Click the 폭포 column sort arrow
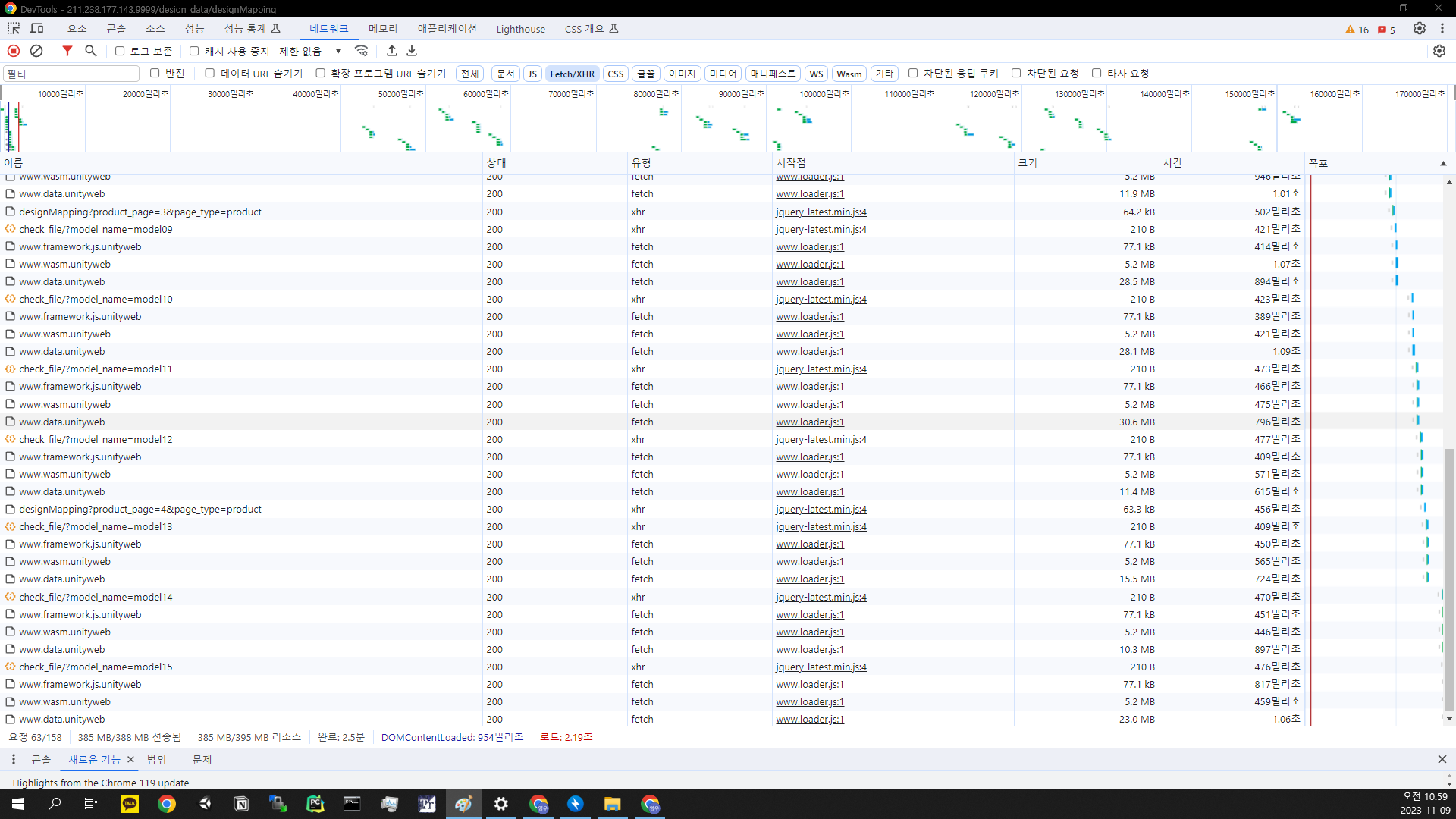Screen dimensions: 1456x819 tap(1443, 163)
